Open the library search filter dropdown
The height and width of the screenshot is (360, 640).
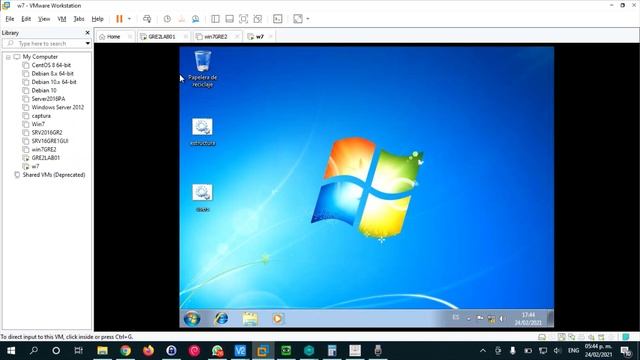coord(88,43)
